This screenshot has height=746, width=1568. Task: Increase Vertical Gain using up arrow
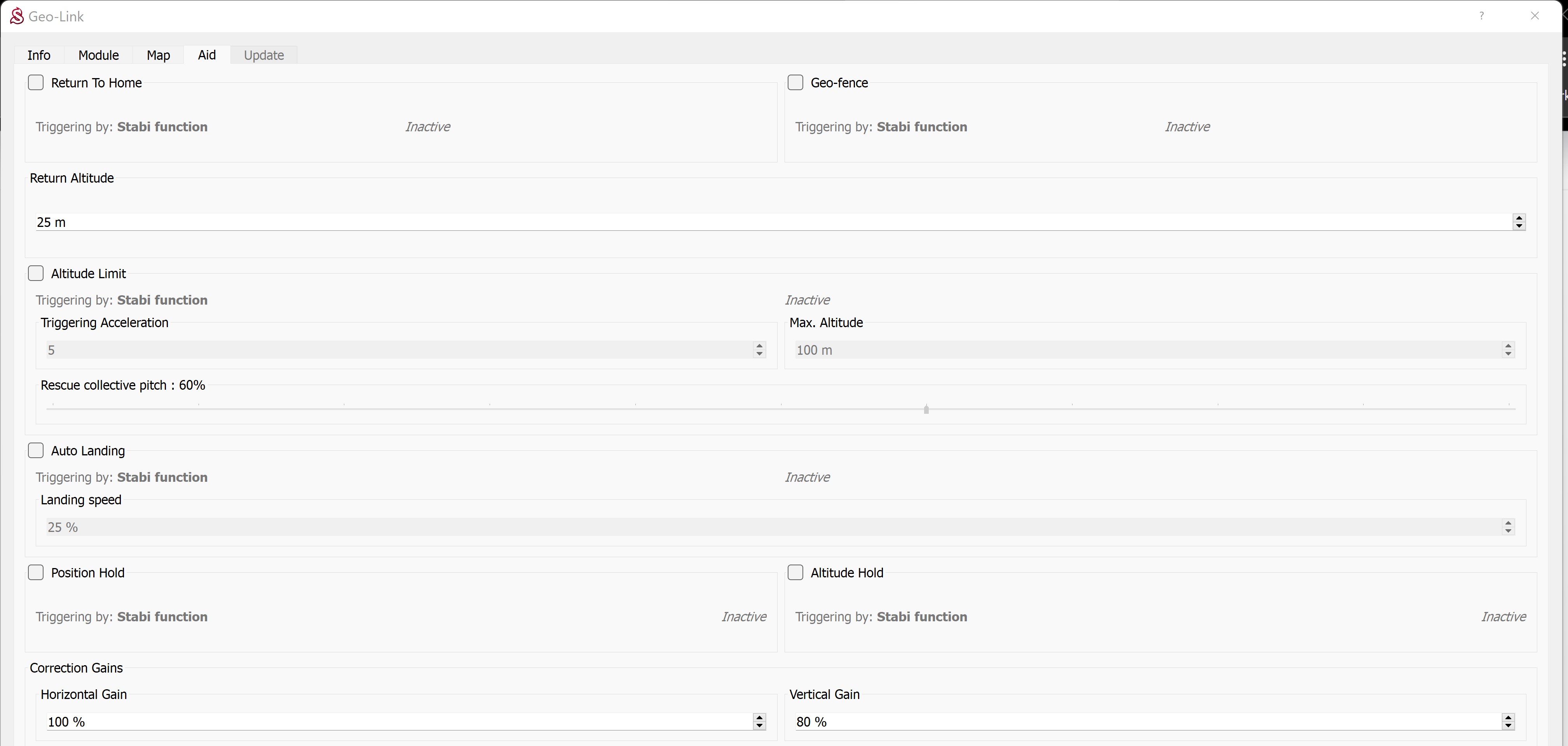[x=1508, y=717]
